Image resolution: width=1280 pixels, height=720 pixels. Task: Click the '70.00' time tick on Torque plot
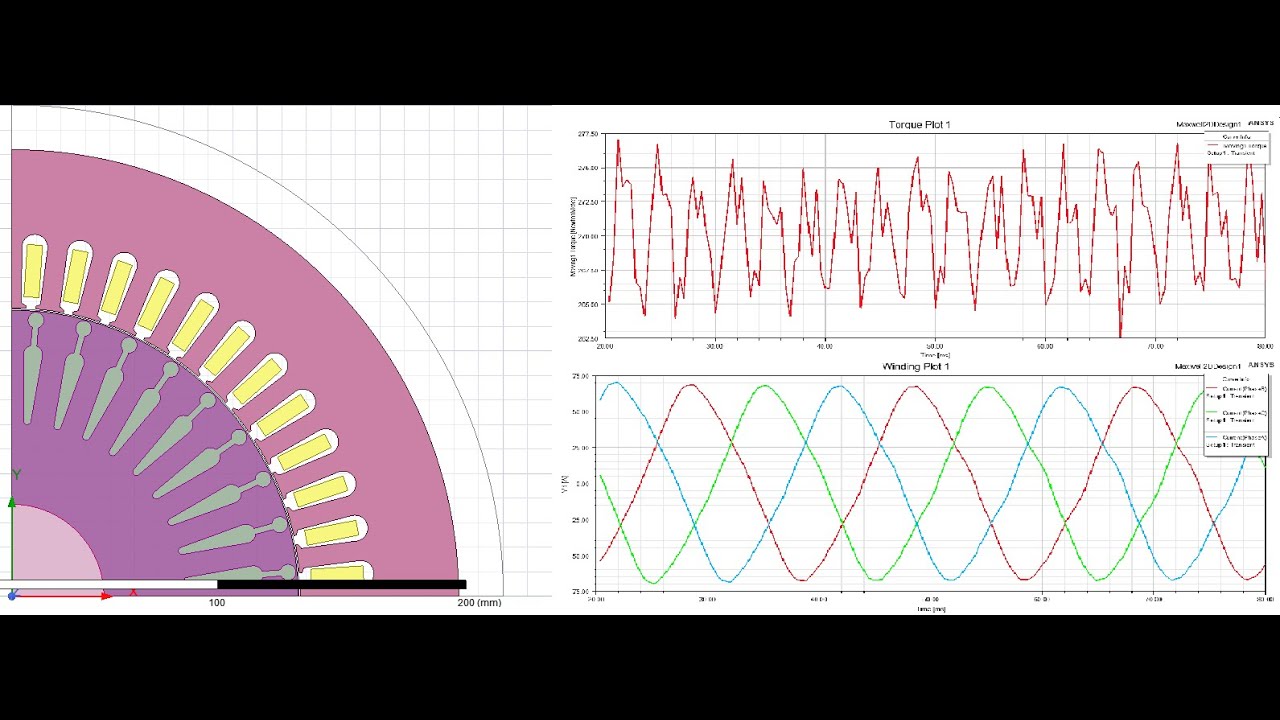coord(1155,346)
